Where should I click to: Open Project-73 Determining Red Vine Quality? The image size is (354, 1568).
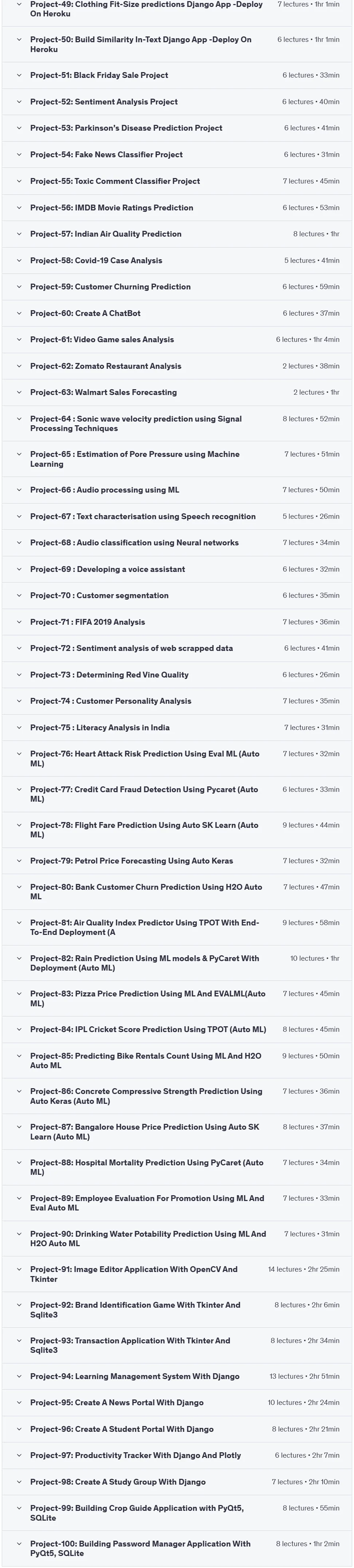(177, 675)
